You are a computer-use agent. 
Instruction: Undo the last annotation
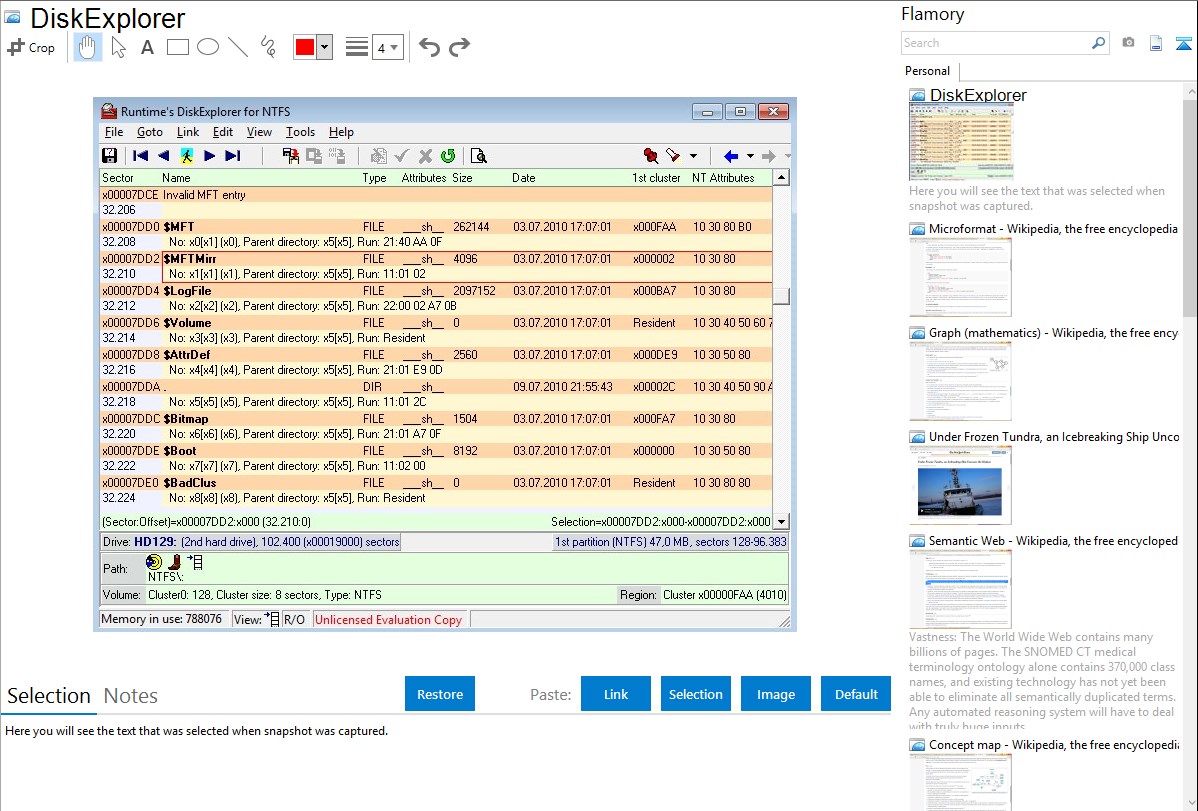pyautogui.click(x=429, y=47)
